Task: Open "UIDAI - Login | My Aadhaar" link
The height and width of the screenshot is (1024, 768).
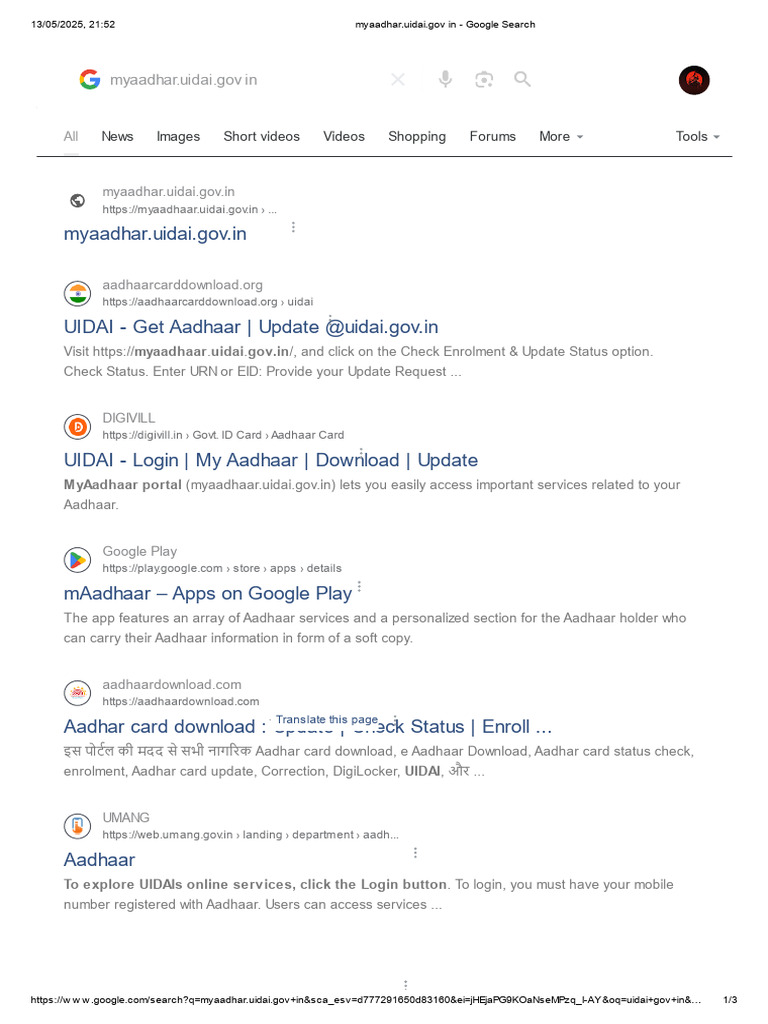Action: point(270,460)
